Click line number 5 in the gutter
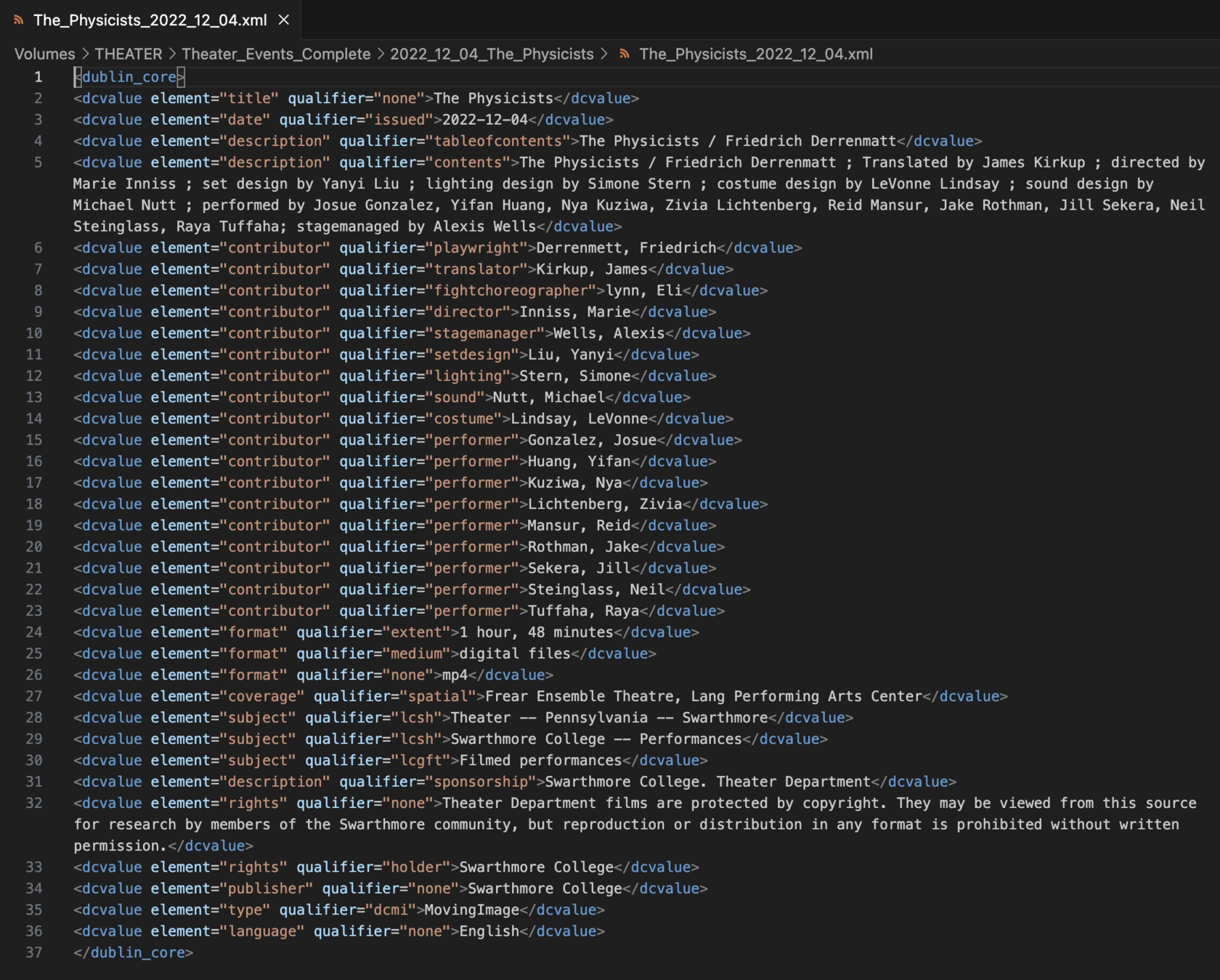 pyautogui.click(x=38, y=163)
